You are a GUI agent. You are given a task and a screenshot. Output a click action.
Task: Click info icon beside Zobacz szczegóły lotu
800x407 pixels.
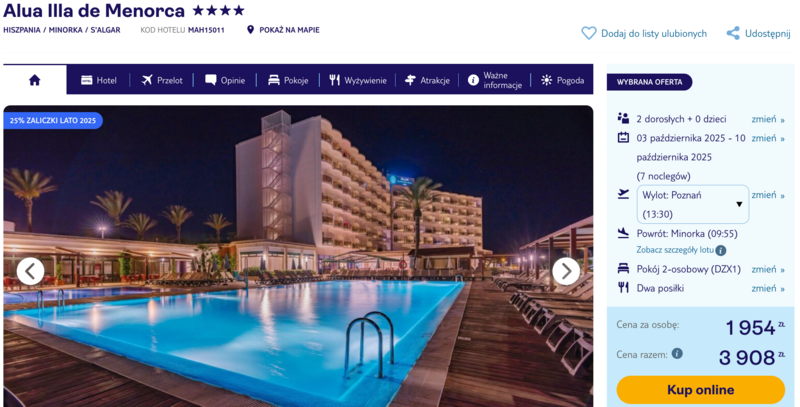pos(720,250)
